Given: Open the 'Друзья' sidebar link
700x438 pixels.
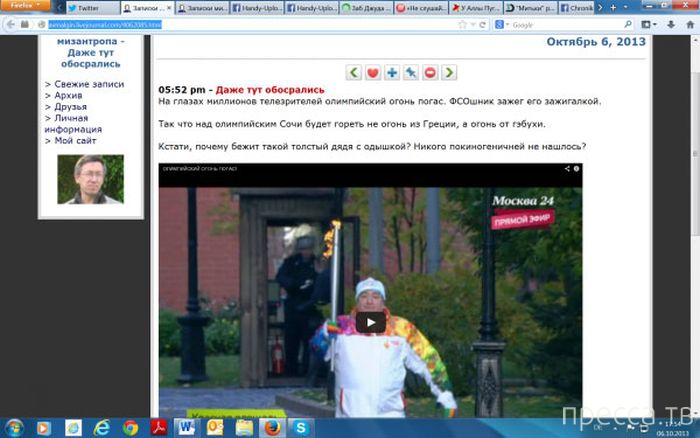Looking at the screenshot, I should click(70, 107).
